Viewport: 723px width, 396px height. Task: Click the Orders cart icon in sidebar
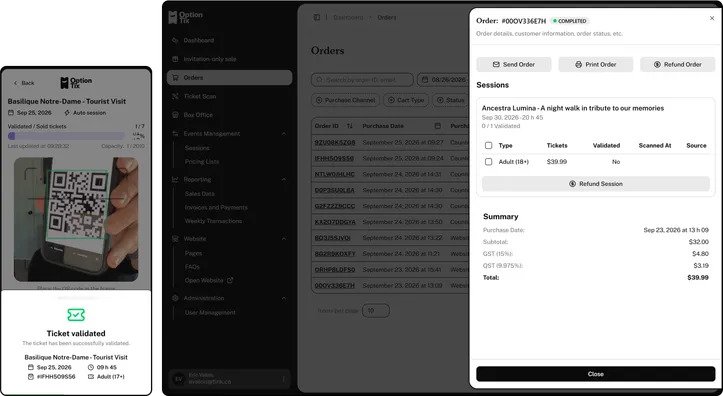click(x=175, y=77)
